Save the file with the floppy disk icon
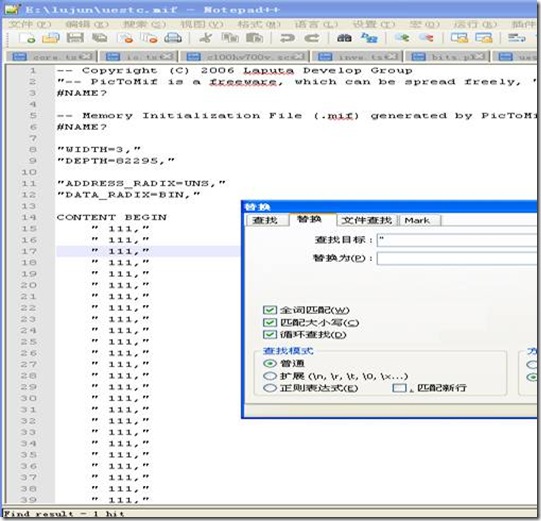Image resolution: width=541 pixels, height=521 pixels. tap(75, 38)
